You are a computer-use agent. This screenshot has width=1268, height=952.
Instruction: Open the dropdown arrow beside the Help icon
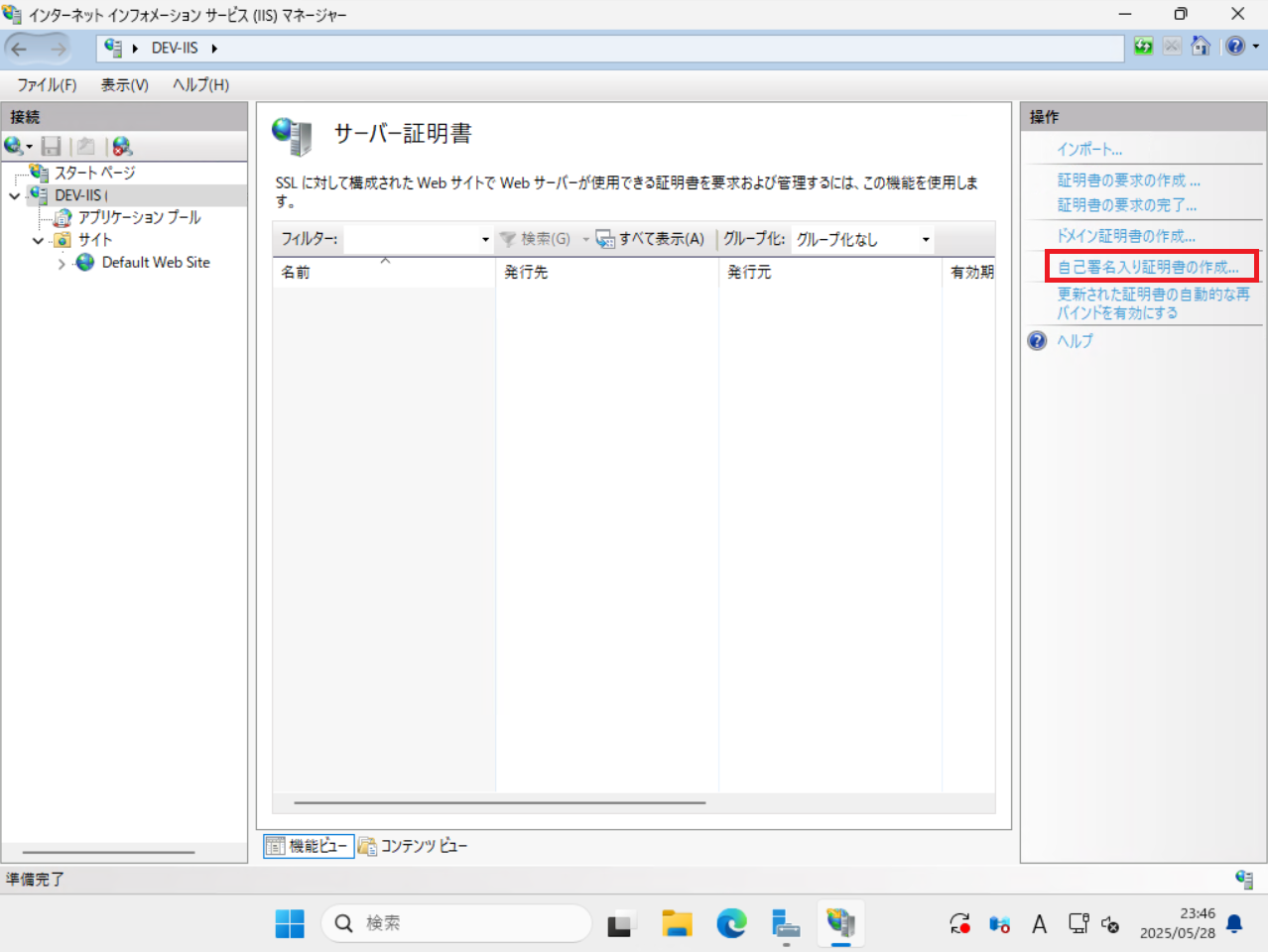(x=1256, y=46)
